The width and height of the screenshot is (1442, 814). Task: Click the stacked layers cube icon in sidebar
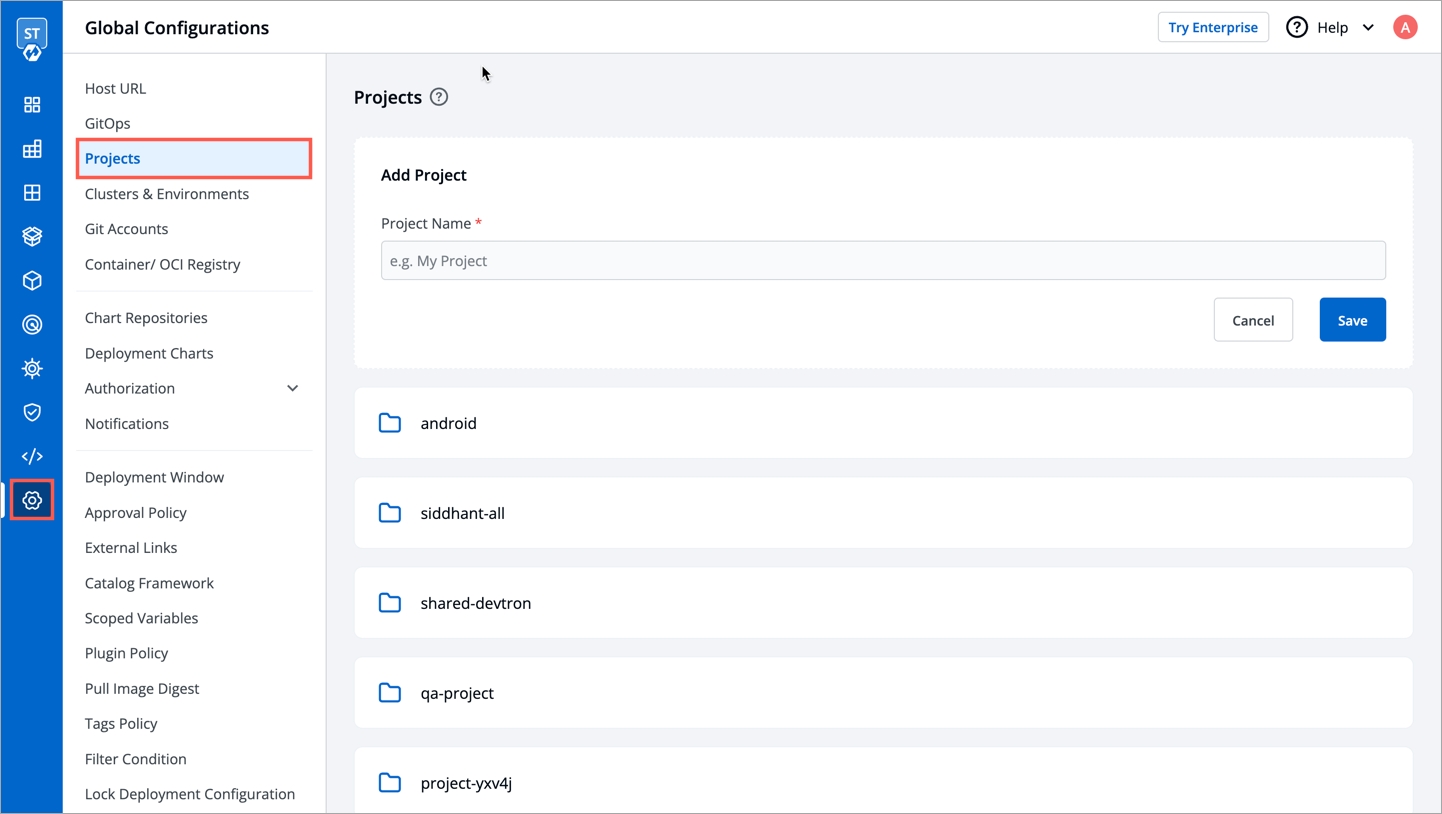pos(32,237)
